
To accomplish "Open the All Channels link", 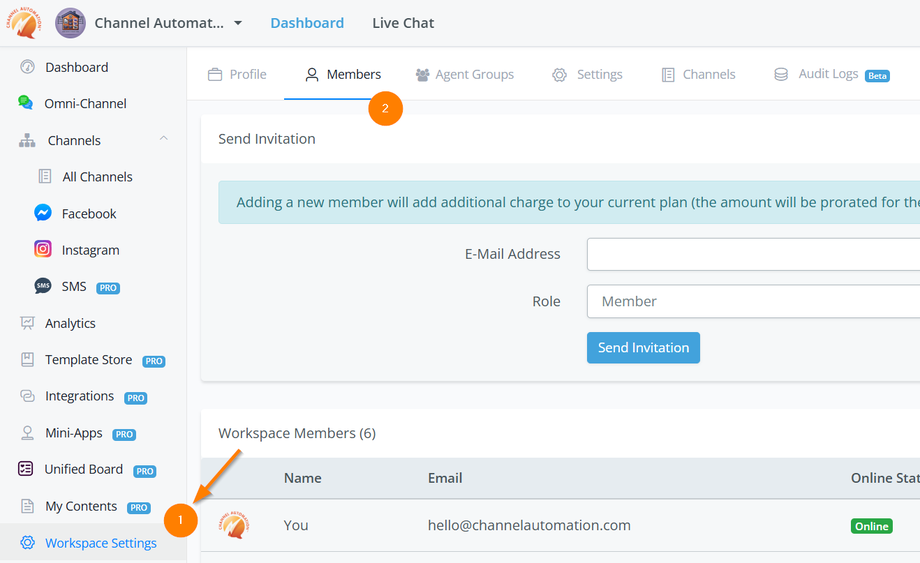I will point(97,177).
